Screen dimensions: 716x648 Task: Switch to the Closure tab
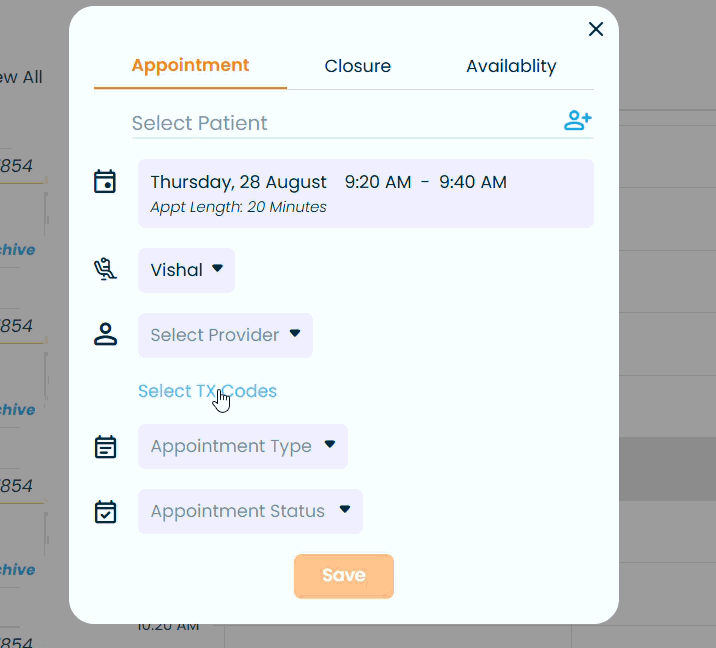pos(358,67)
